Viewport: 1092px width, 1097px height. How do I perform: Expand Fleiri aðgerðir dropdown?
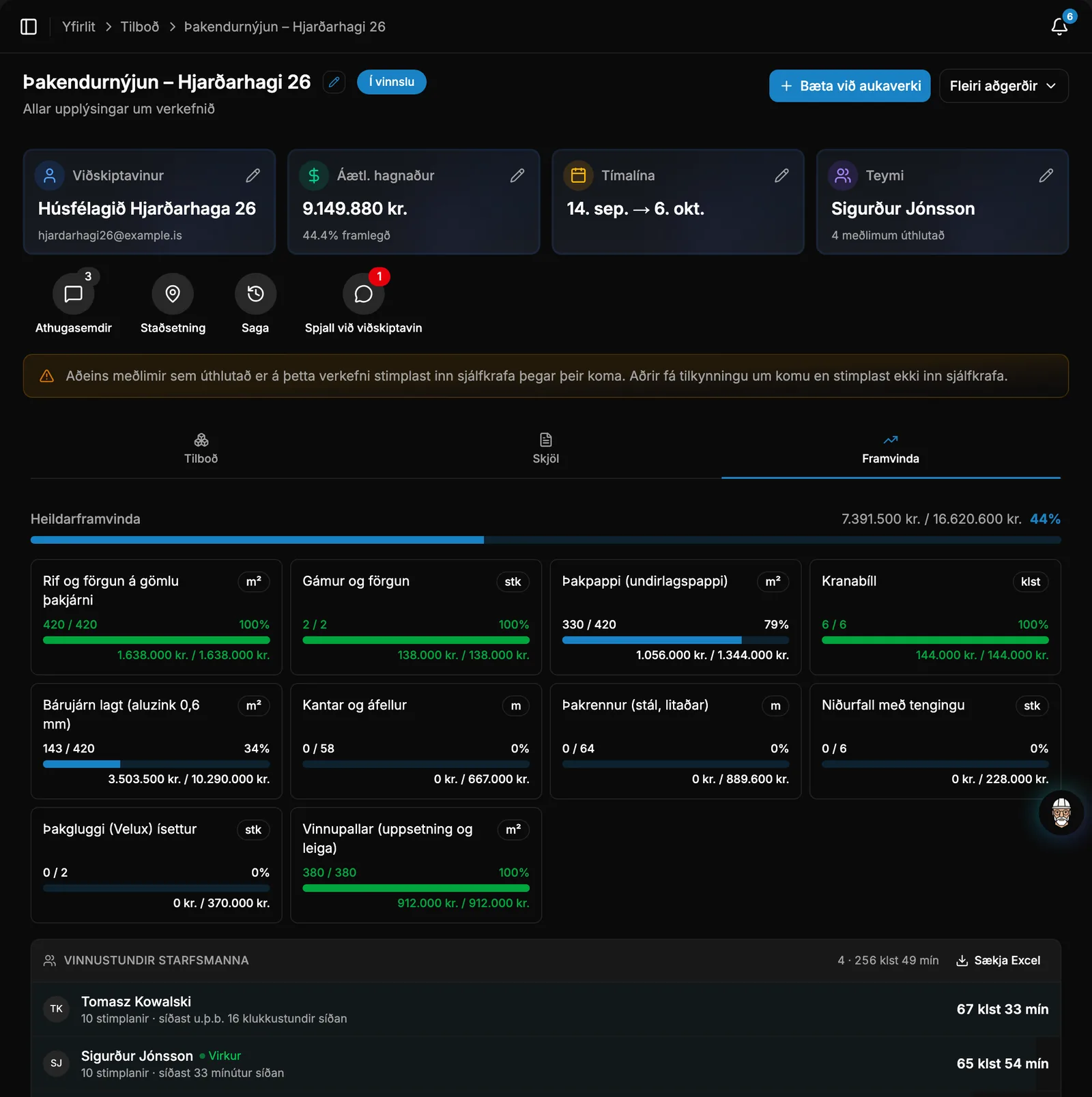1003,86
